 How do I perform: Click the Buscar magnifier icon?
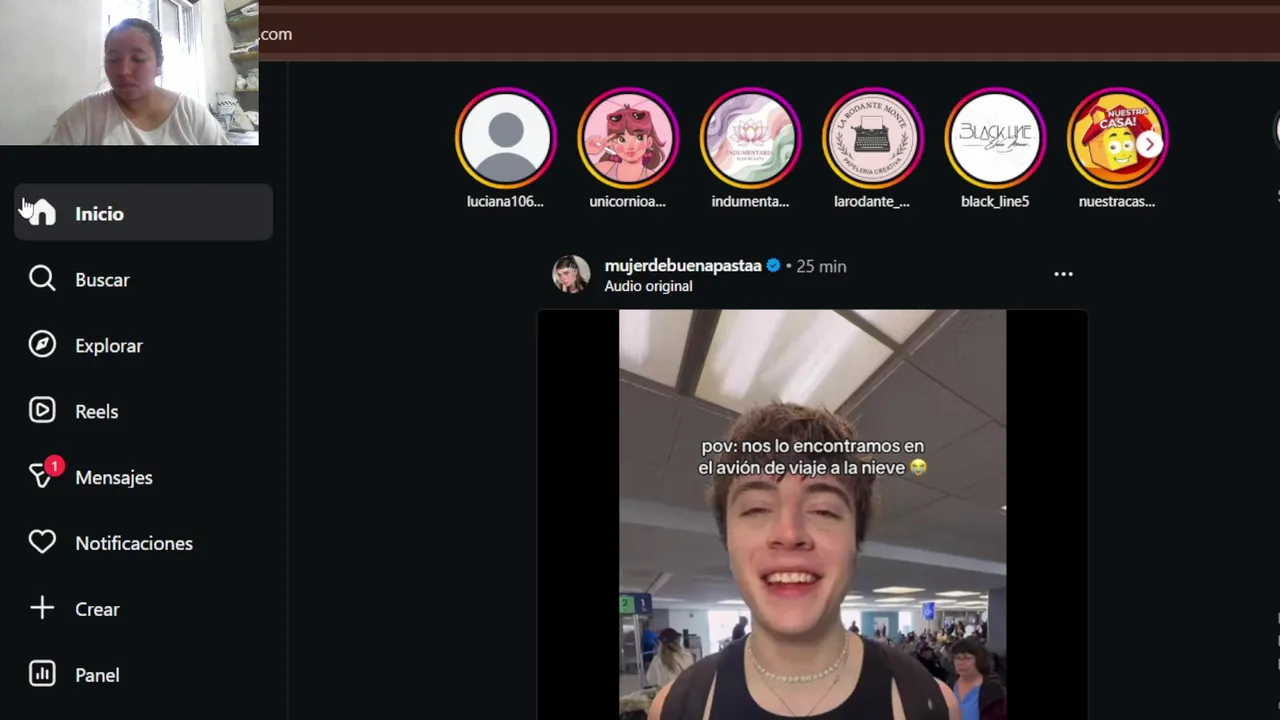pos(42,279)
